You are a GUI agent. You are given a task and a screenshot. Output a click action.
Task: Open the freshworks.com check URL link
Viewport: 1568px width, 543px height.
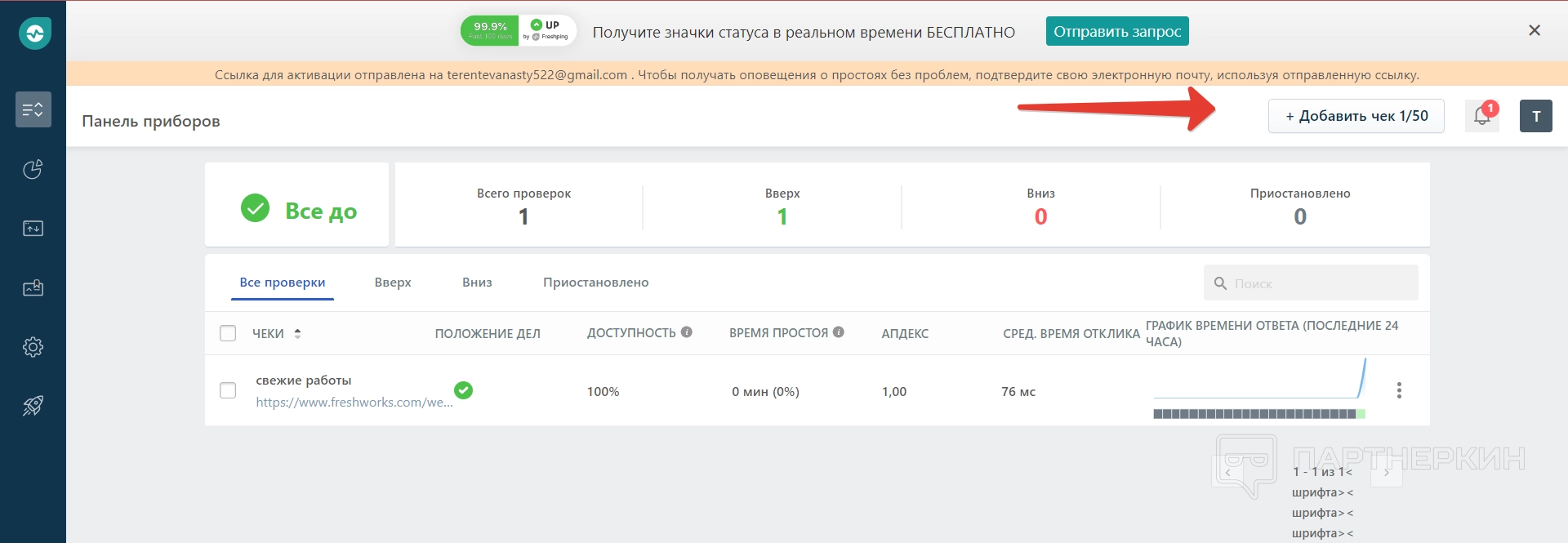[x=354, y=402]
